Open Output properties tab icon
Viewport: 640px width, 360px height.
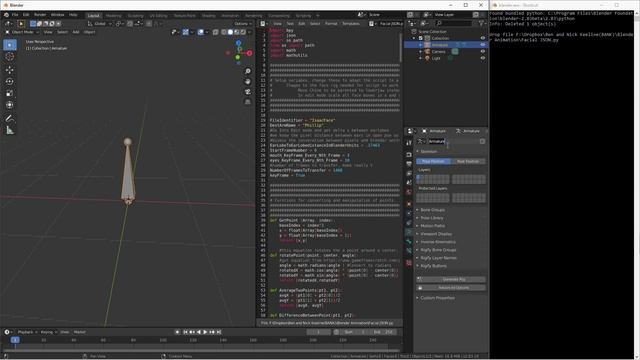(x=409, y=164)
